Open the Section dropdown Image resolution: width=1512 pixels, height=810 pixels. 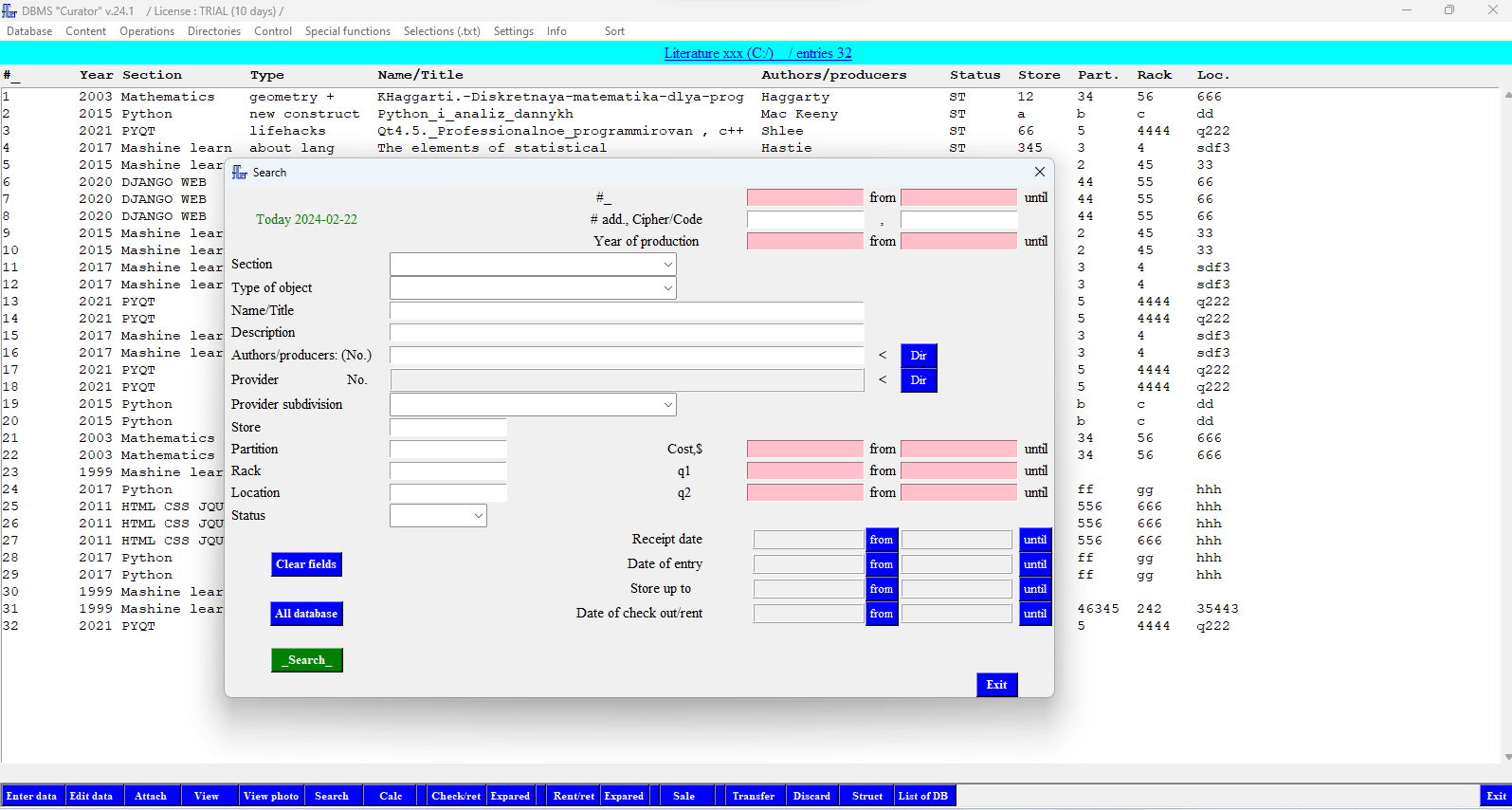point(667,264)
